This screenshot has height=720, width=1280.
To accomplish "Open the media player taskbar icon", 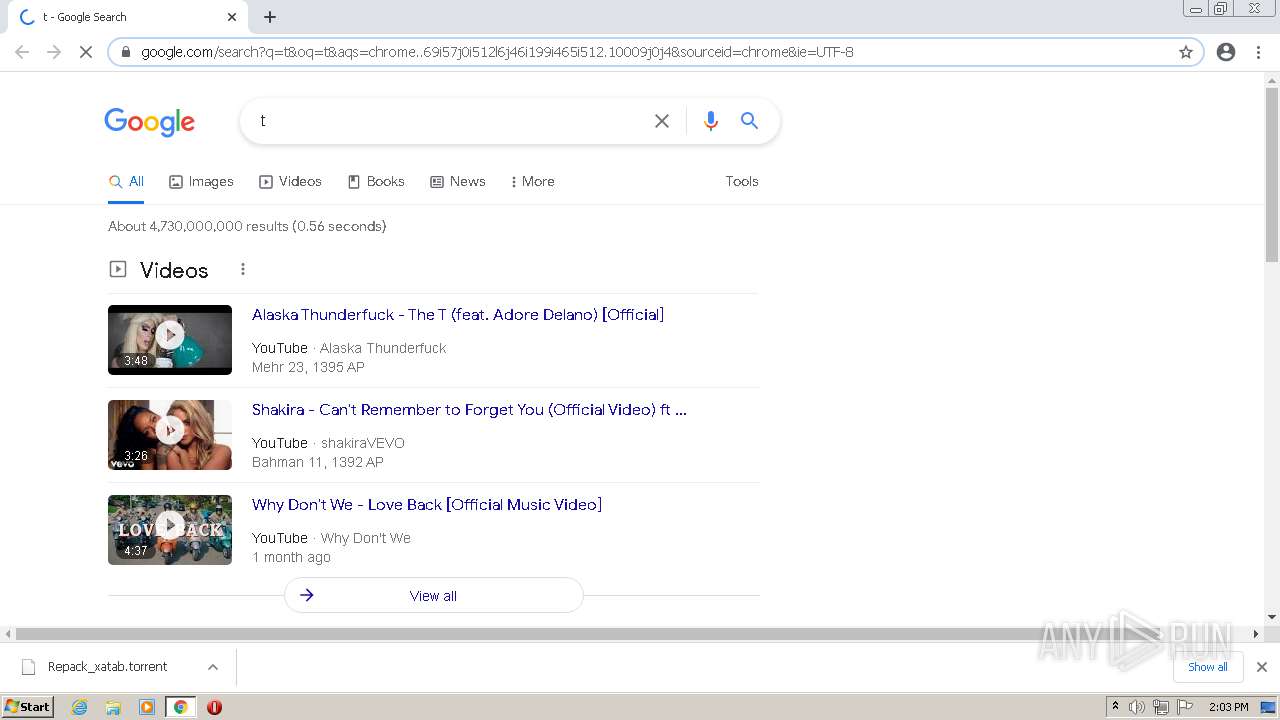I will click(147, 707).
